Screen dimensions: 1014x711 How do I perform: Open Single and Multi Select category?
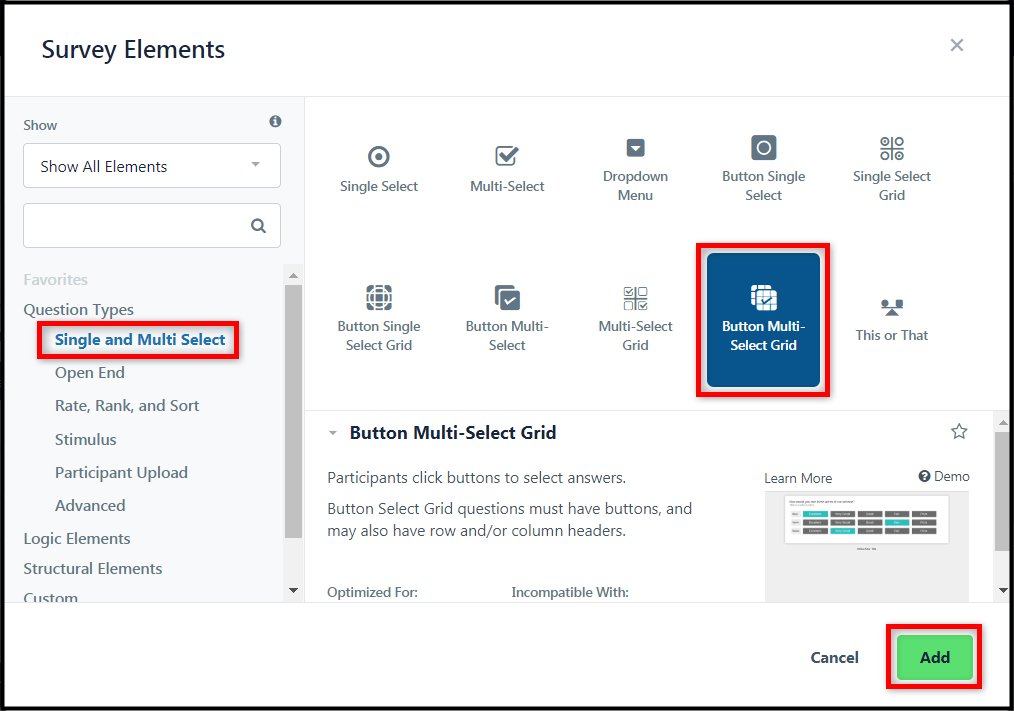click(x=140, y=340)
